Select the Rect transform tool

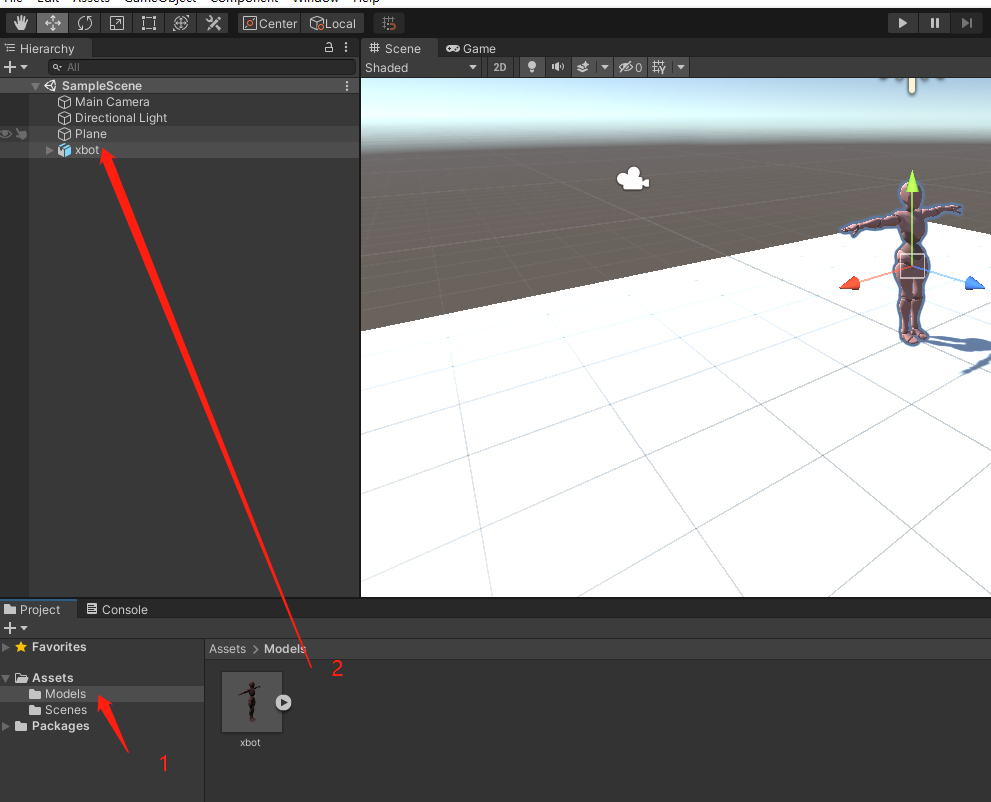click(149, 23)
